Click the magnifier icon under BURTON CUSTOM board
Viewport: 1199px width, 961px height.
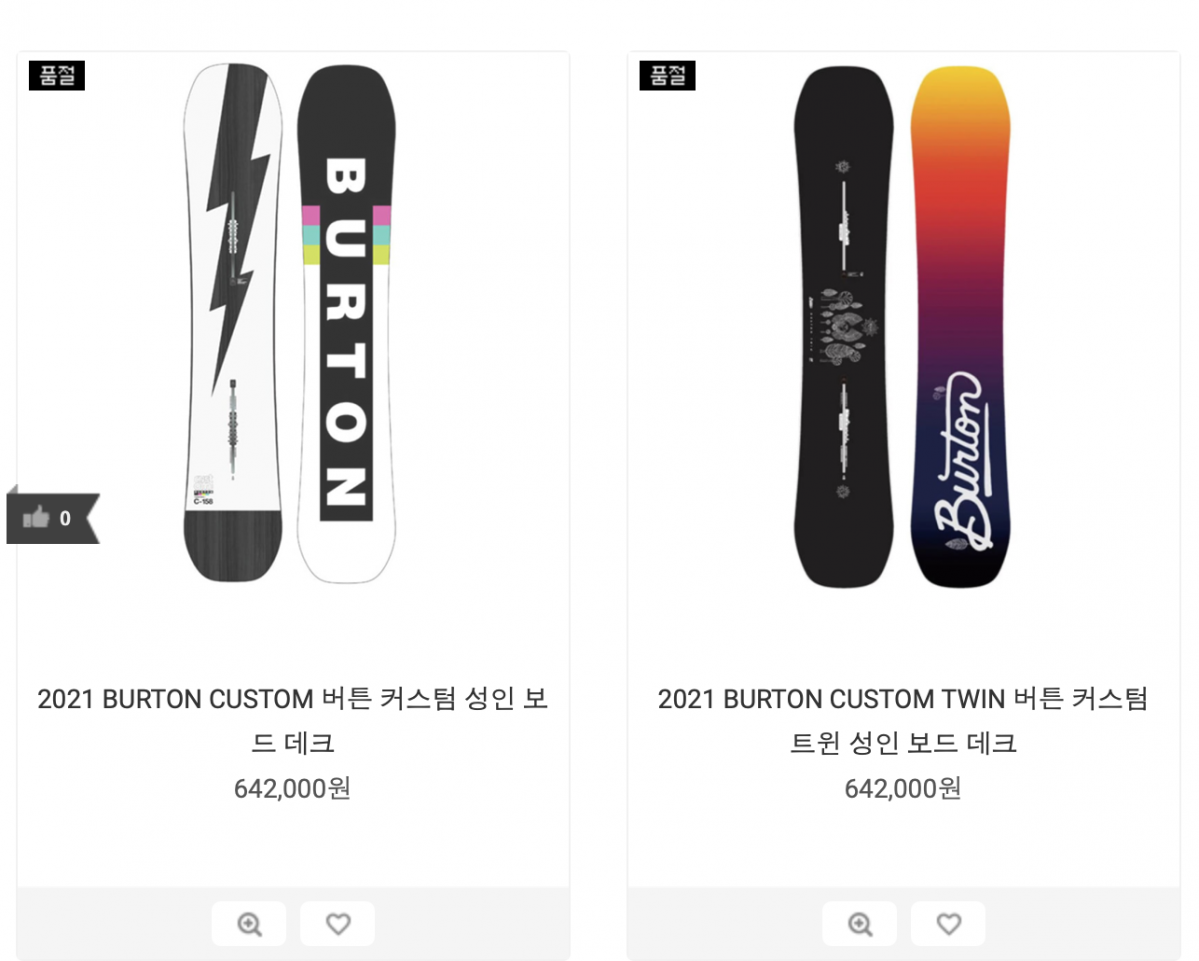point(249,924)
